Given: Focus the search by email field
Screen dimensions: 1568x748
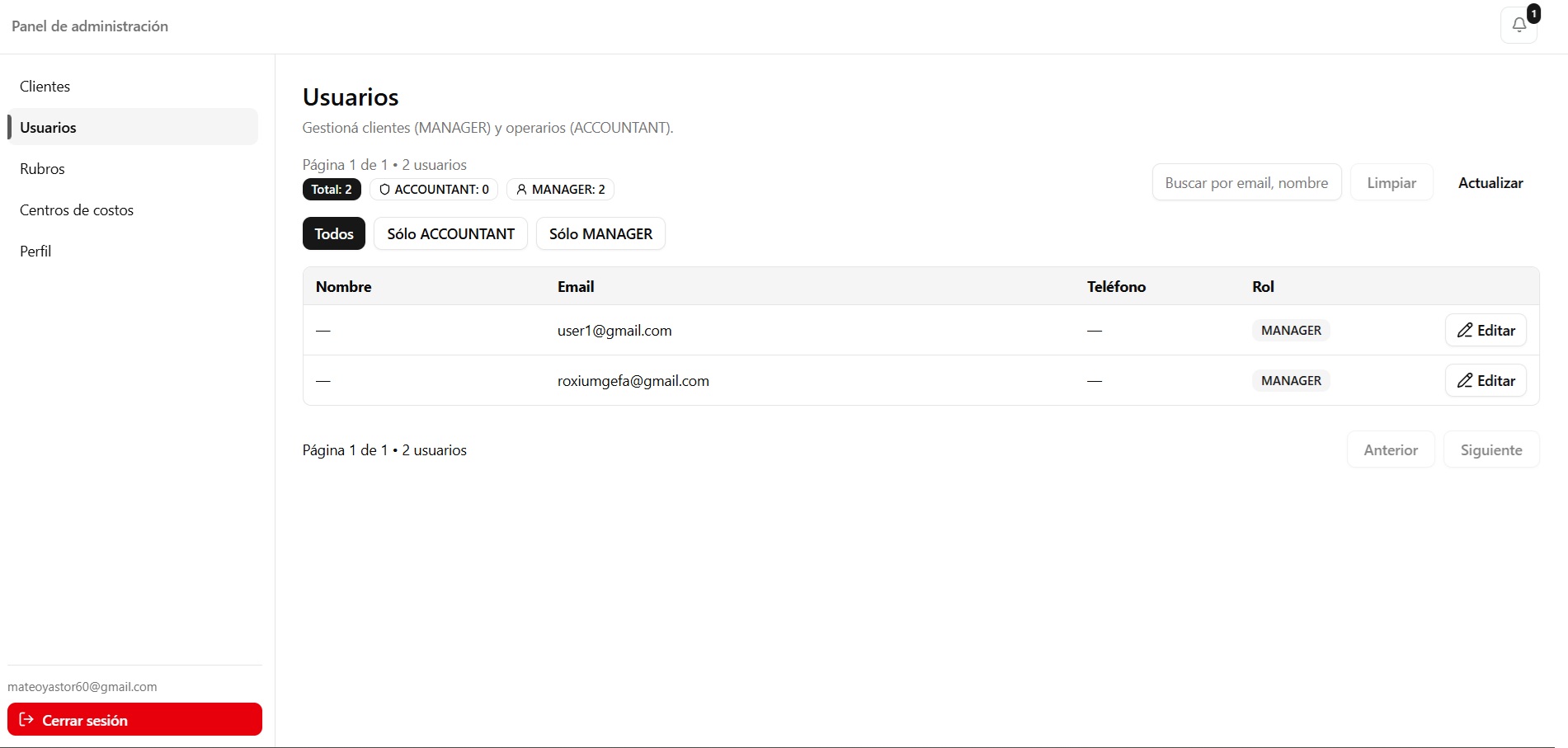Looking at the screenshot, I should 1246,183.
